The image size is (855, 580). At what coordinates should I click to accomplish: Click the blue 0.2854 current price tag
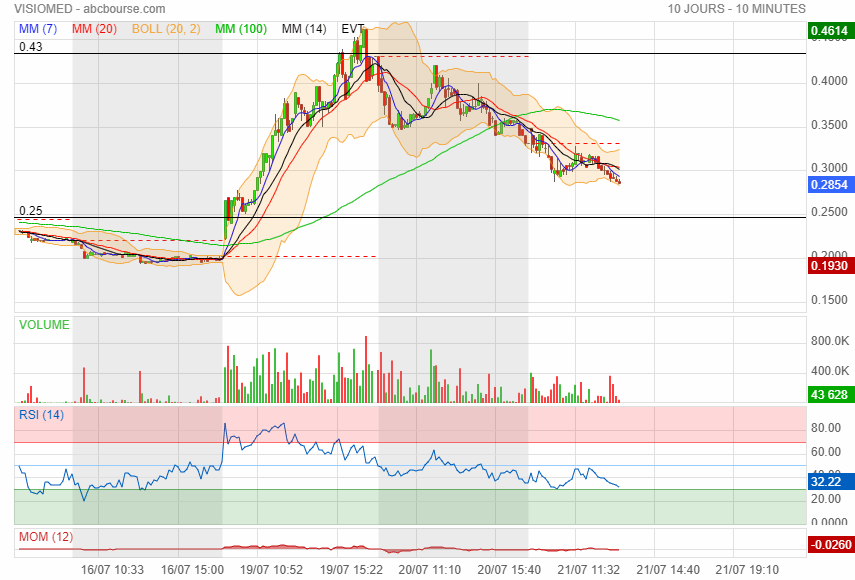pyautogui.click(x=830, y=185)
